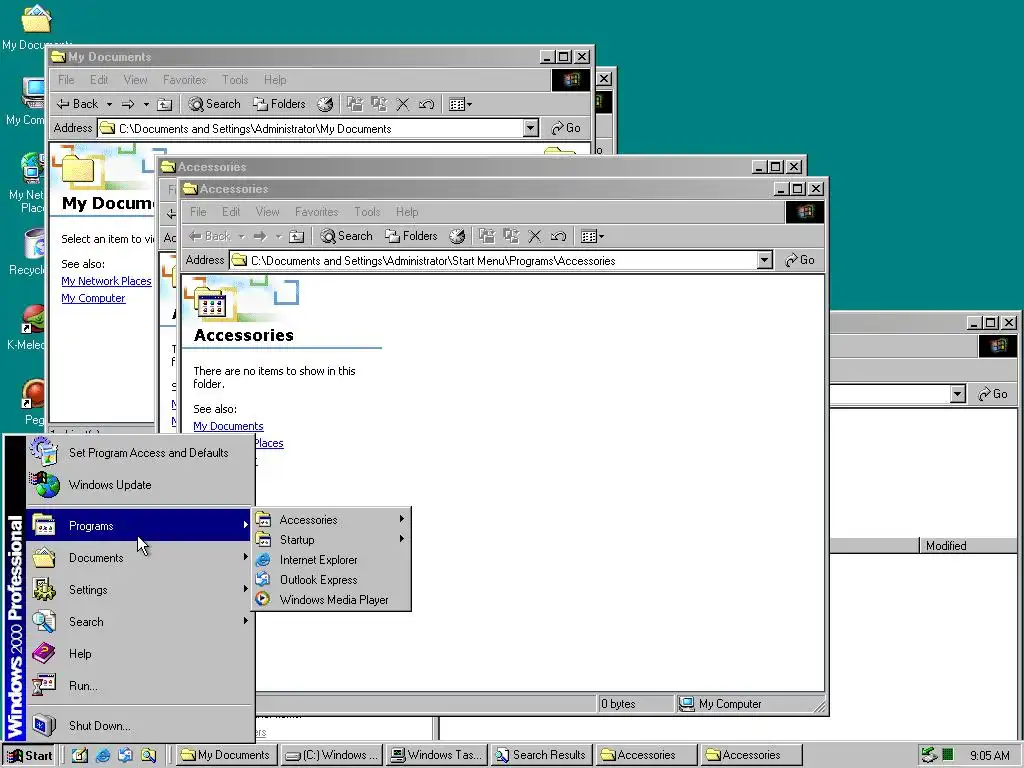Viewport: 1024px width, 768px height.
Task: Open Views dropdown in My Documents toolbar
Action: tap(460, 104)
